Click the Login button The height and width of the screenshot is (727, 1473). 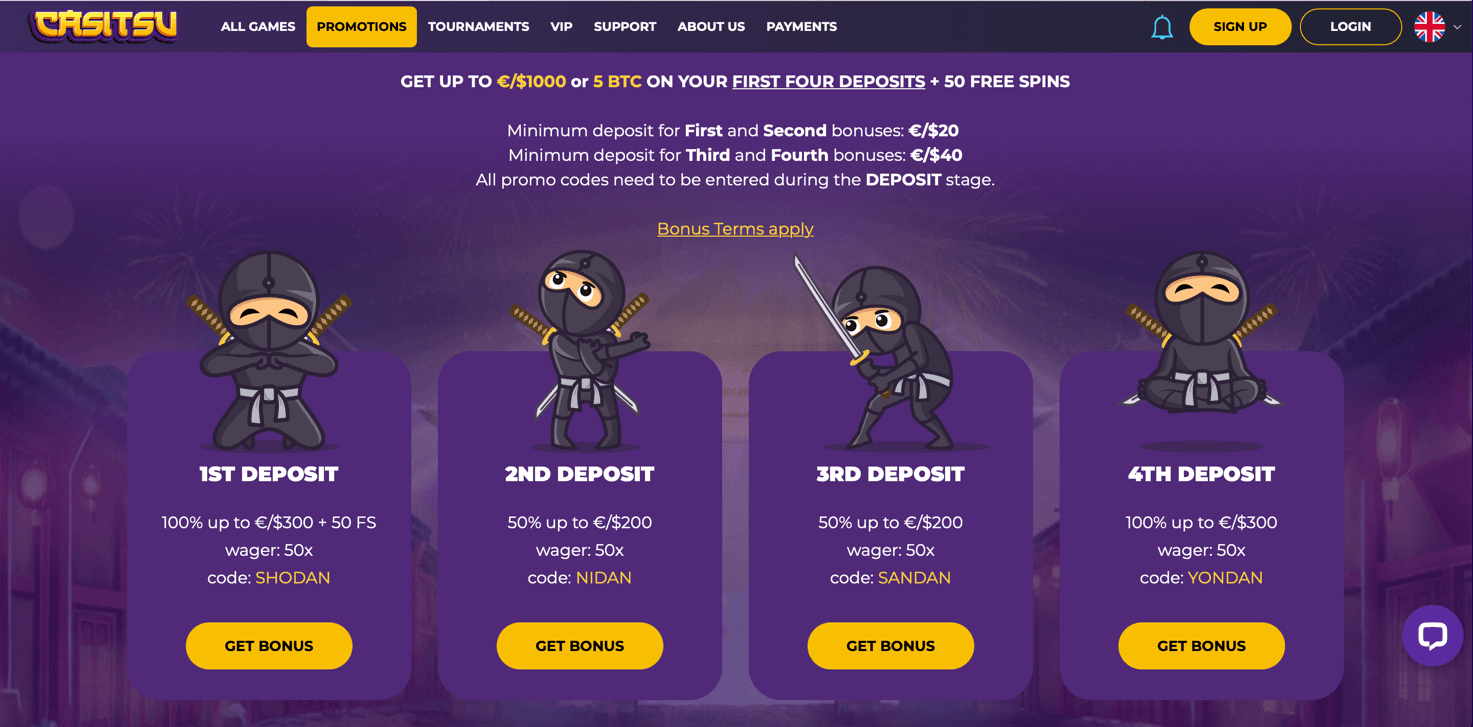point(1350,27)
